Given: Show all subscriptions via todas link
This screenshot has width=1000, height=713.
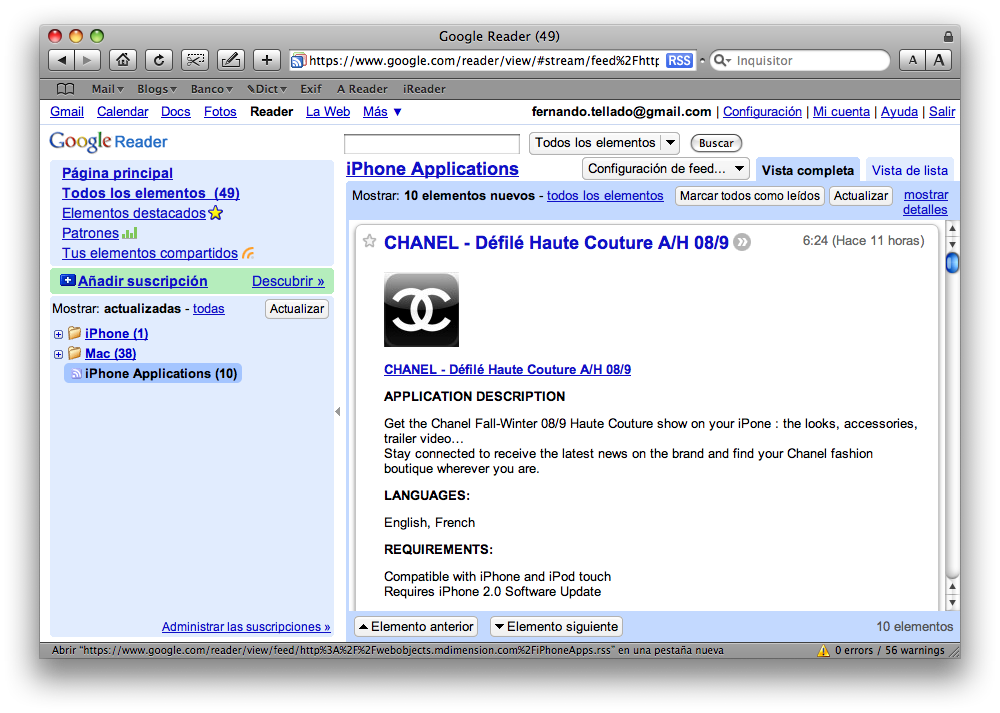Looking at the screenshot, I should coord(209,309).
